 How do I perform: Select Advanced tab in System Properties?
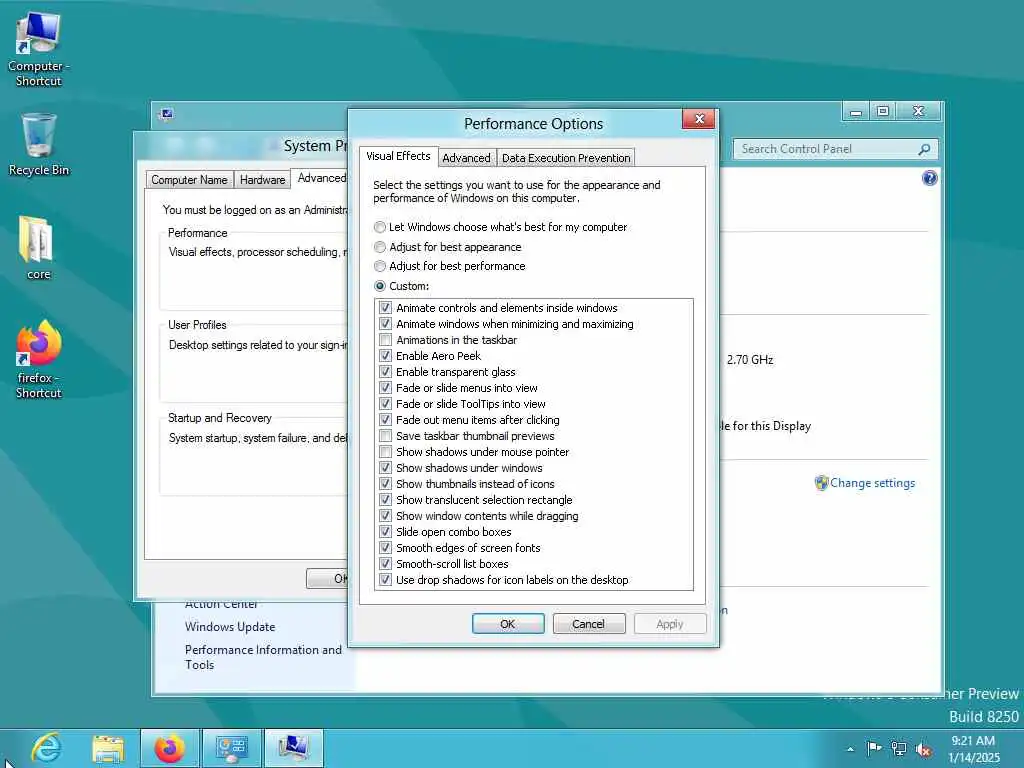[321, 178]
